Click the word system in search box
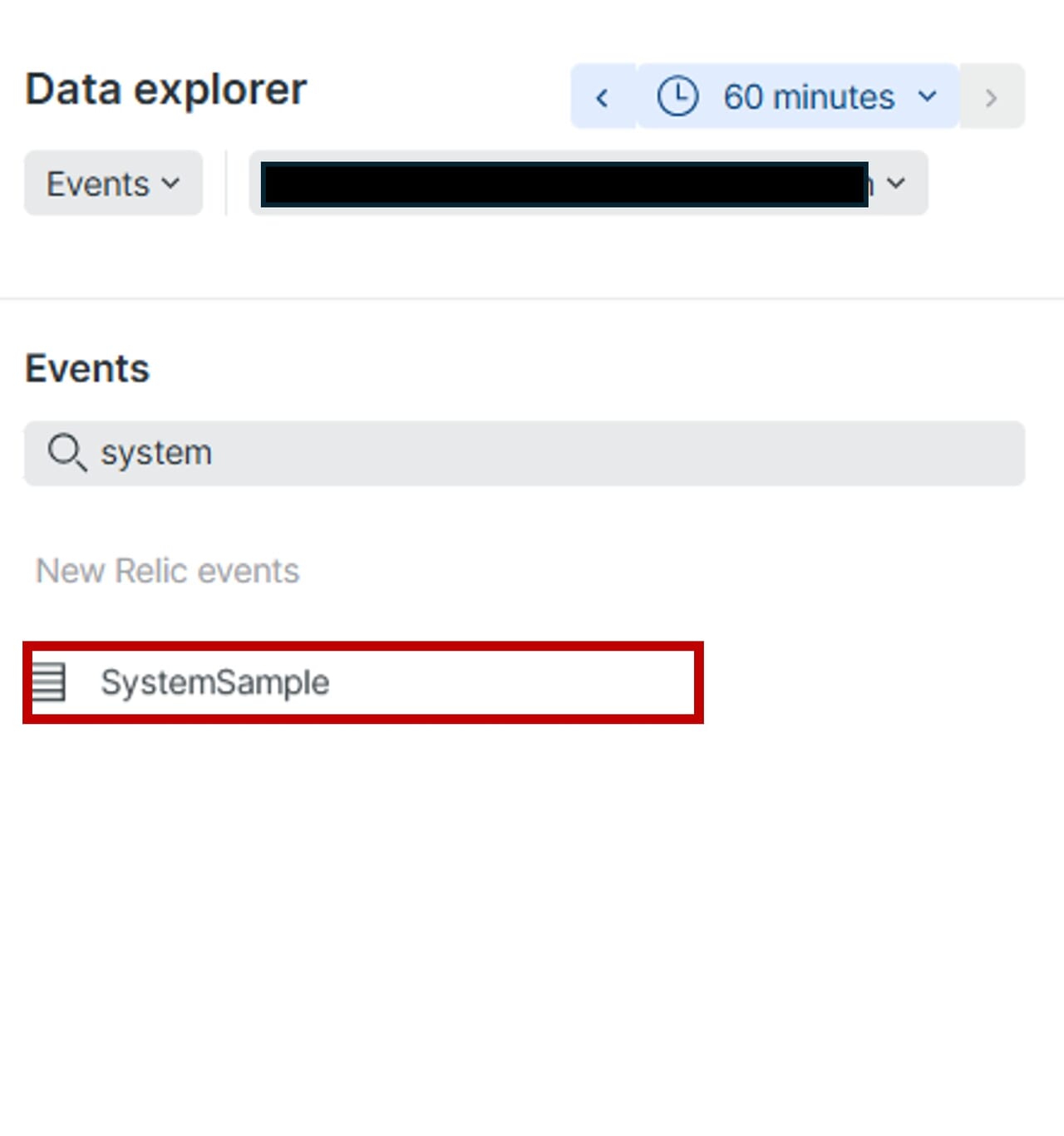Image resolution: width=1064 pixels, height=1136 pixels. (156, 453)
